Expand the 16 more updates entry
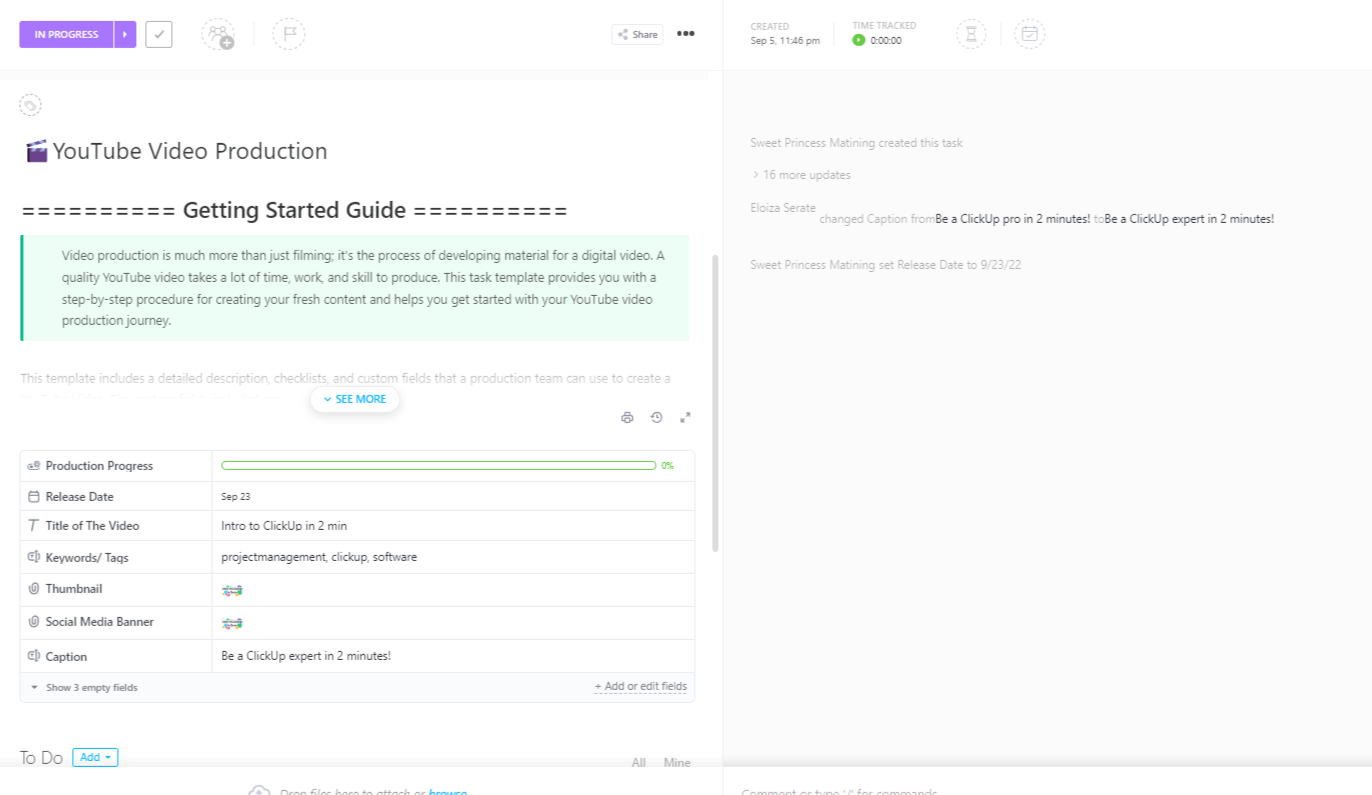 [801, 175]
